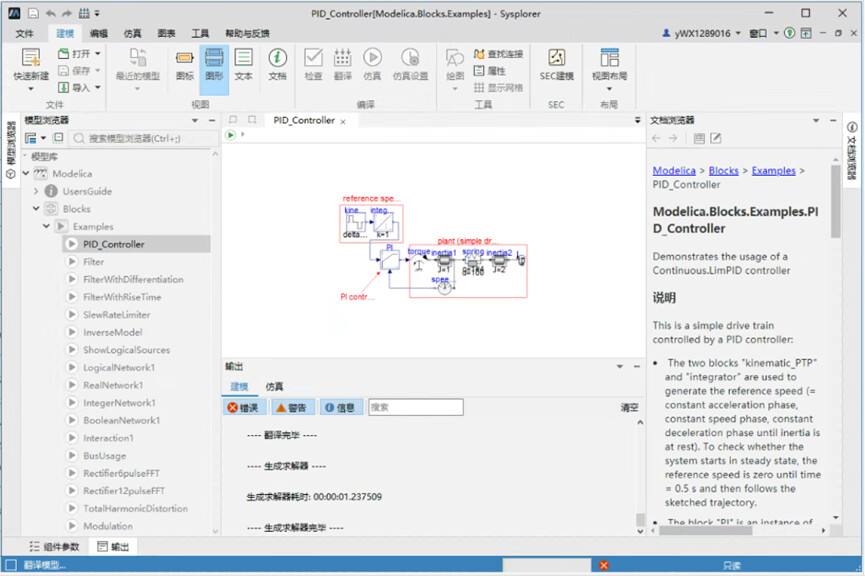Viewport: 865px width, 576px height.
Task: Open the dropdown arrow next to 打开
Action: [98, 54]
